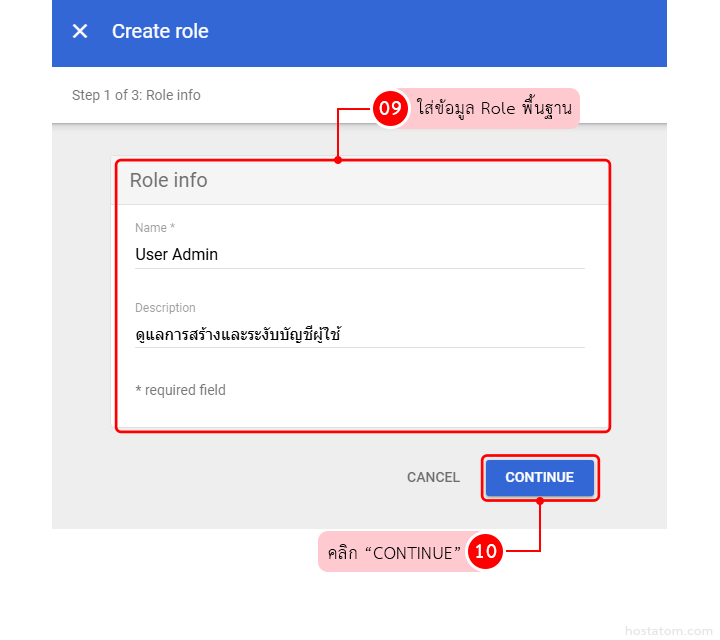Close the Create role dialog with X
This screenshot has height=640, width=720.
pyautogui.click(x=80, y=31)
